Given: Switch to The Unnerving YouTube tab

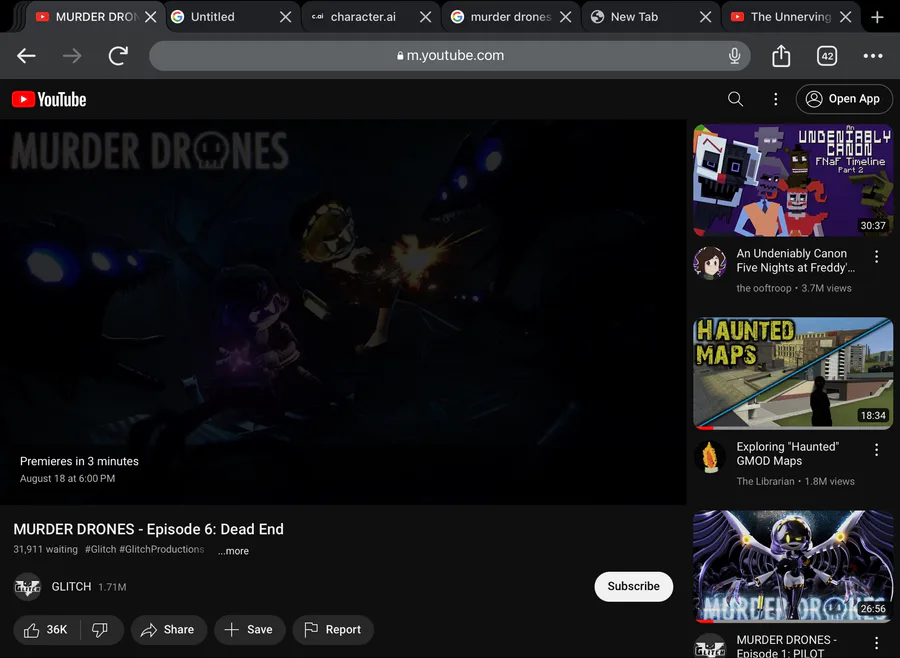Looking at the screenshot, I should pos(781,17).
